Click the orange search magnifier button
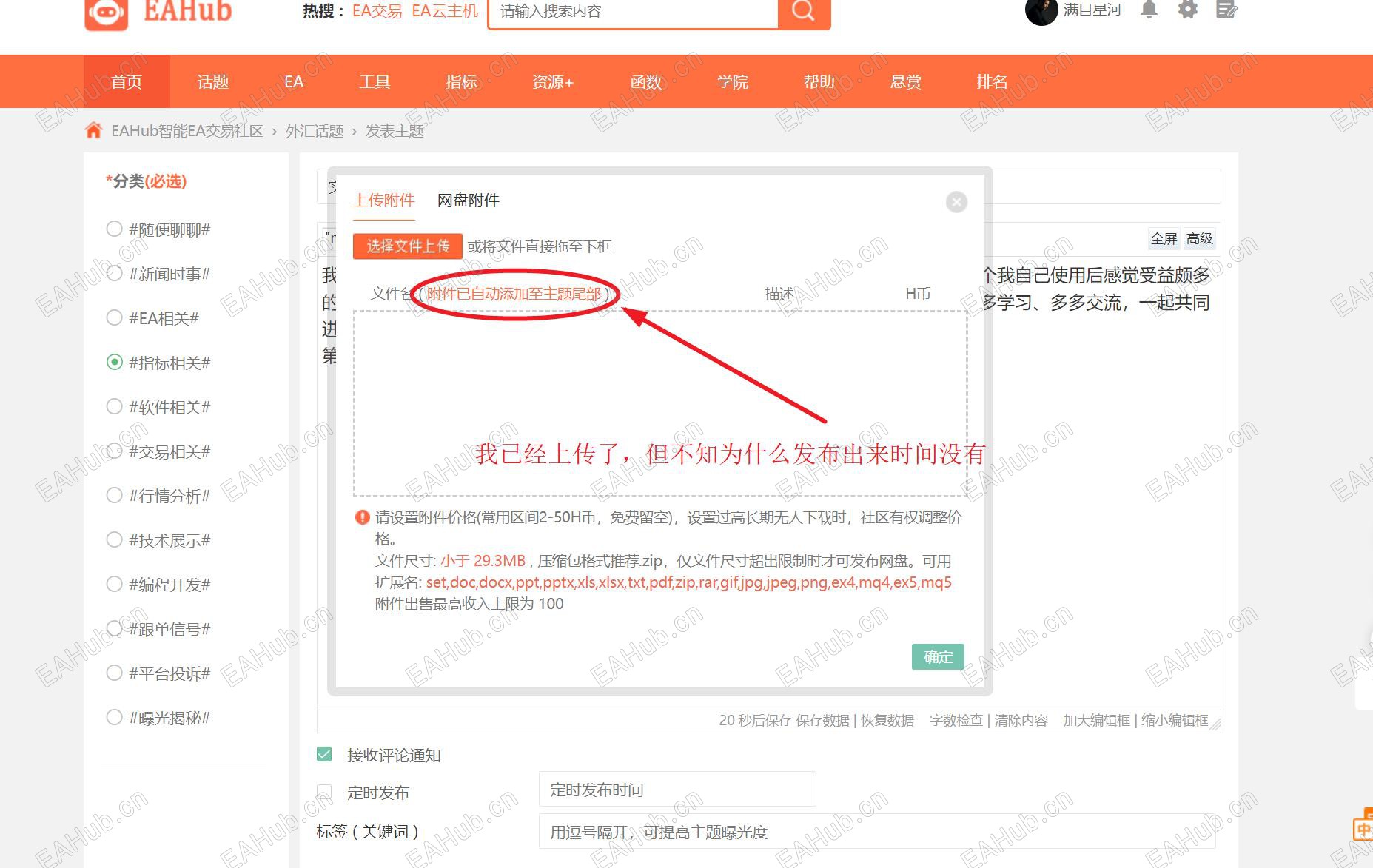This screenshot has height=868, width=1373. 803,12
